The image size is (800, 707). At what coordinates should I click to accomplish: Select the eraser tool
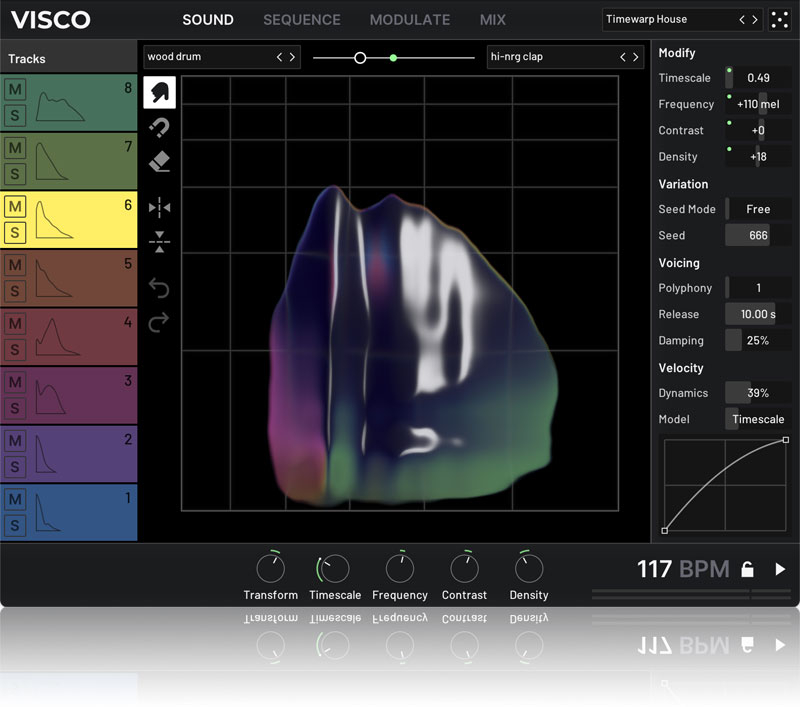point(159,162)
